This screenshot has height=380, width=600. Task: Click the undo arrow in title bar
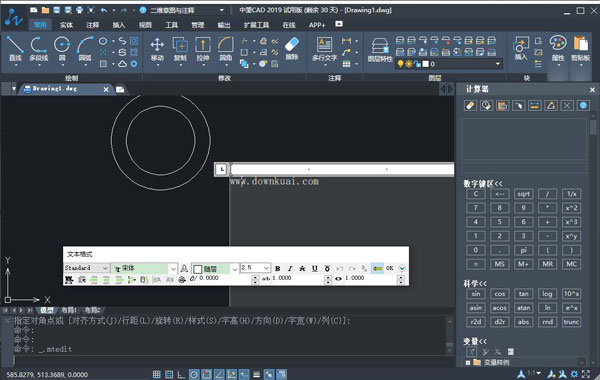(x=104, y=10)
